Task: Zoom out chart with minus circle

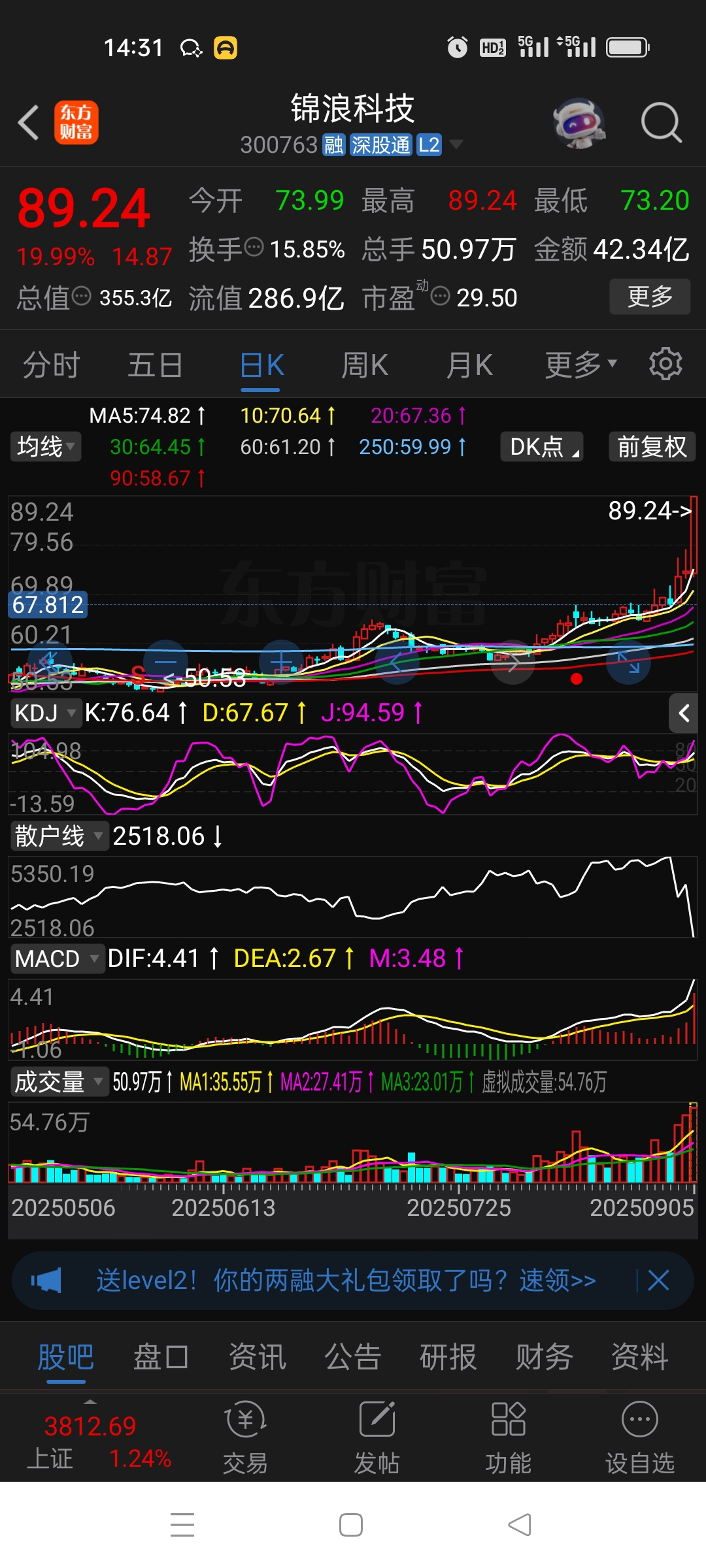Action: [x=165, y=662]
